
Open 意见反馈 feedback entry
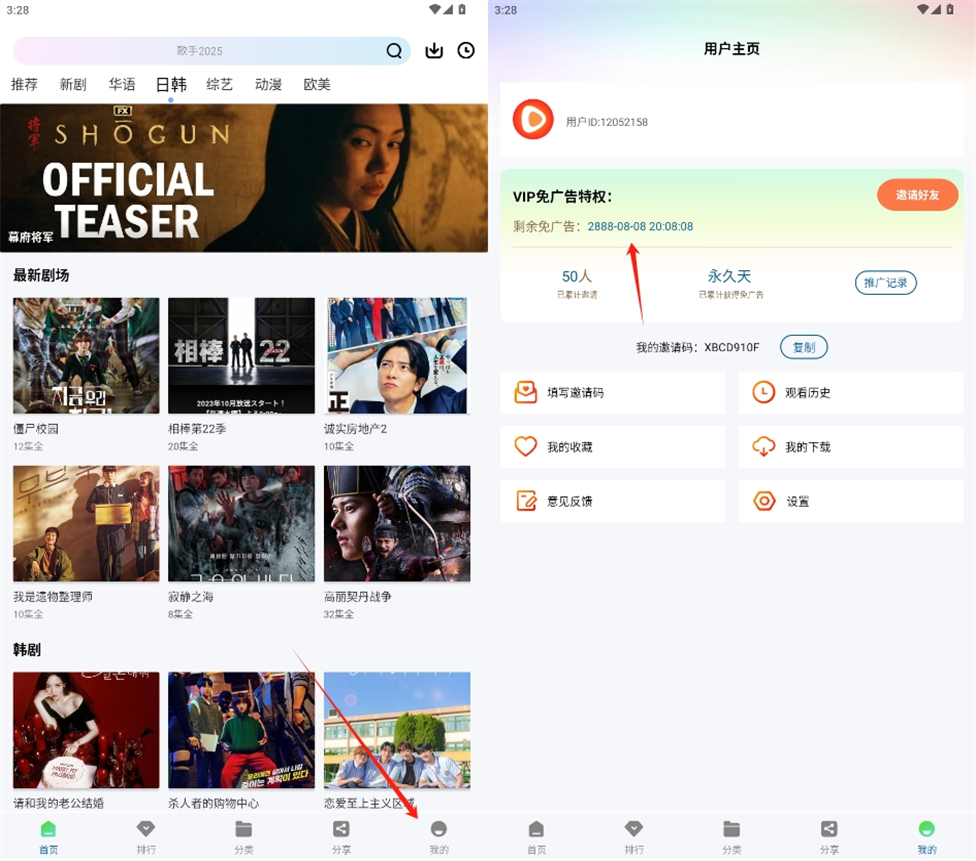click(x=612, y=501)
